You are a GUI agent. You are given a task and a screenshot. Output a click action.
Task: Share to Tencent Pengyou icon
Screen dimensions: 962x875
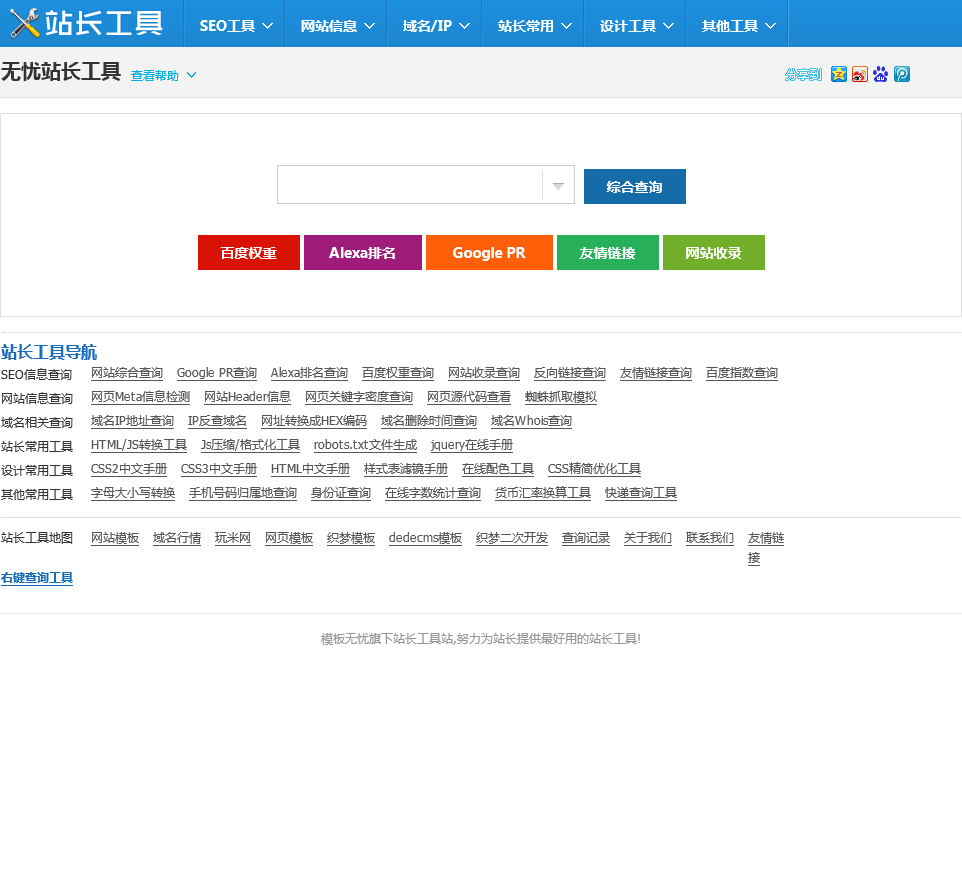tap(902, 74)
